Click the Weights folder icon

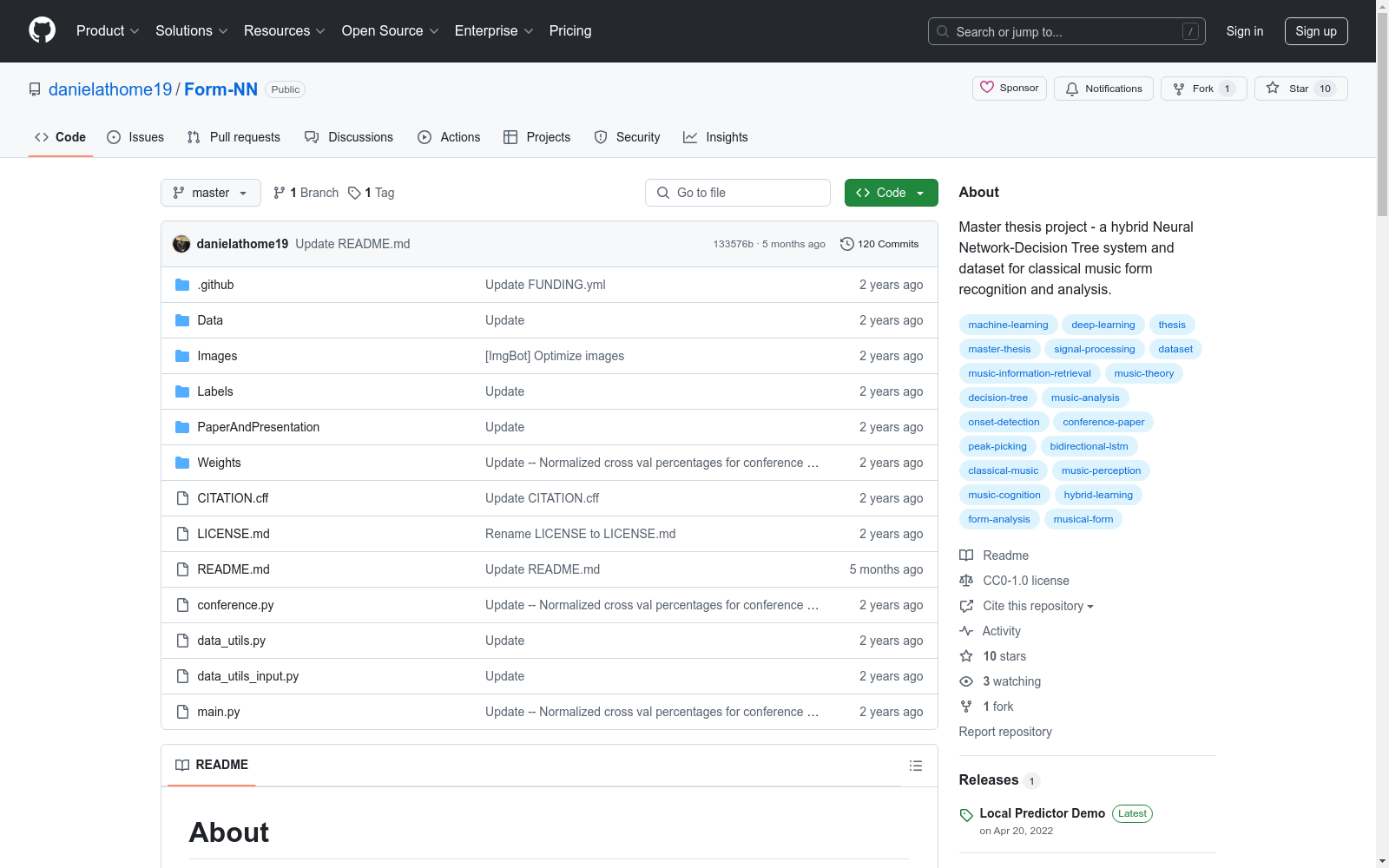pyautogui.click(x=182, y=463)
